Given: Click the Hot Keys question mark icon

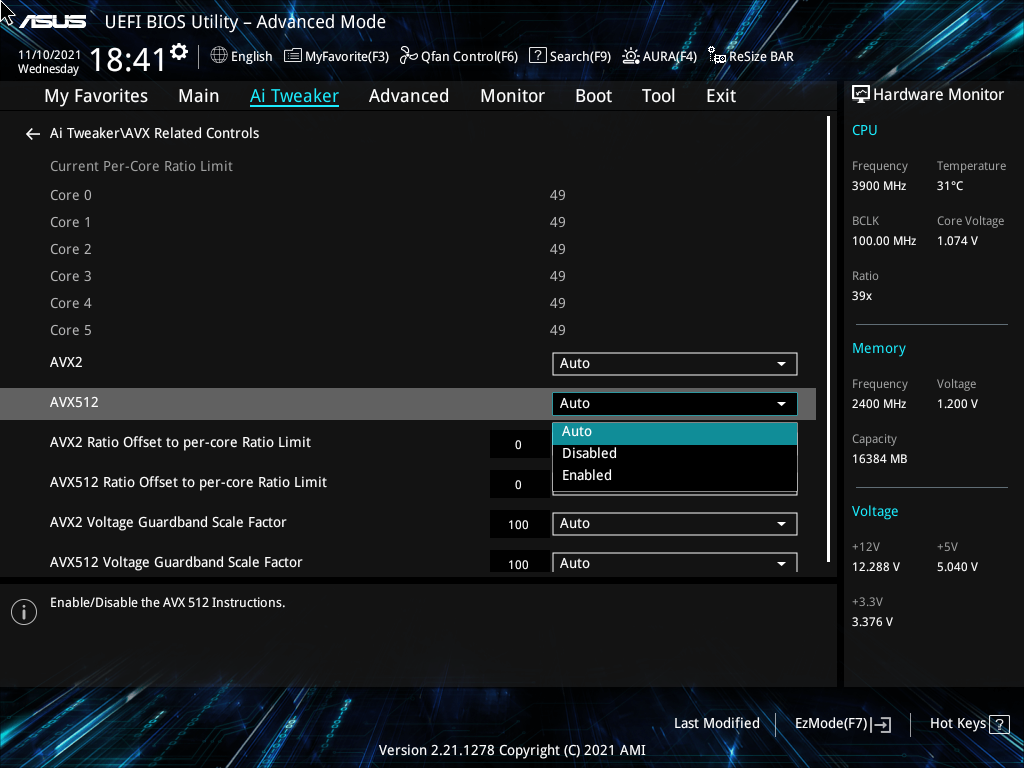Looking at the screenshot, I should (999, 724).
